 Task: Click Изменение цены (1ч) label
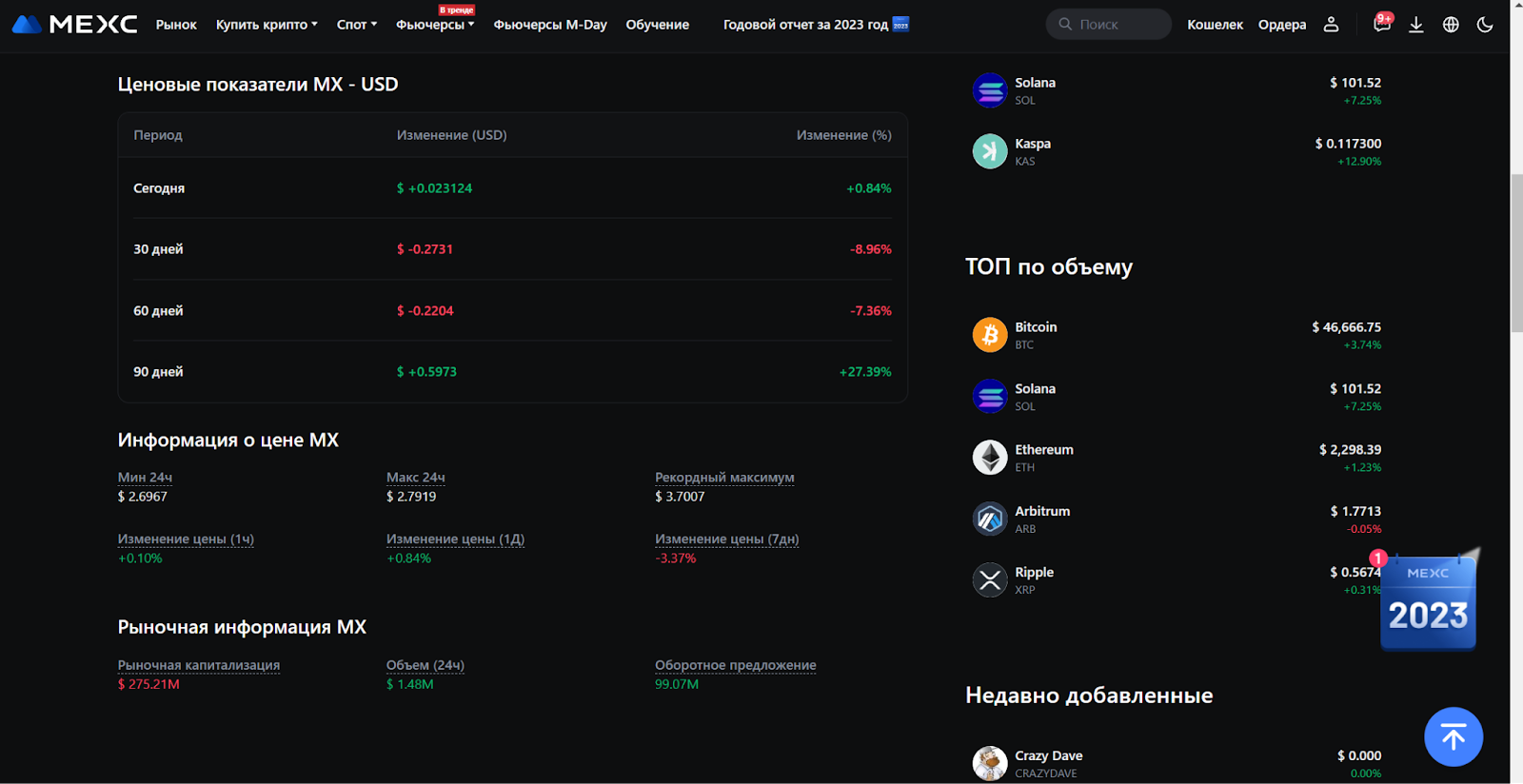point(186,539)
